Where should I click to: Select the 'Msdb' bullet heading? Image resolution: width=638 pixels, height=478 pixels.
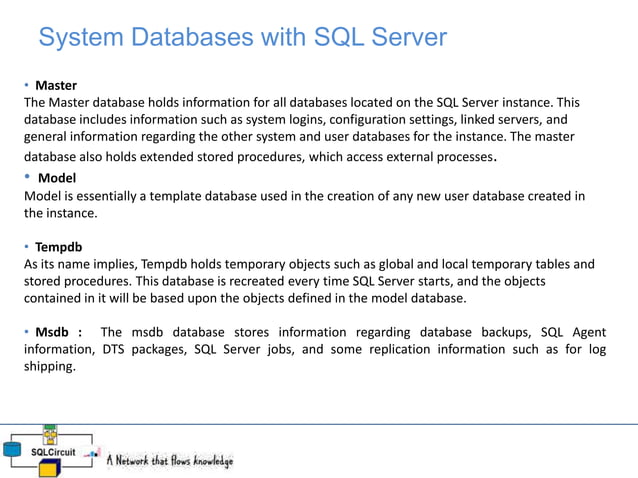point(52,332)
